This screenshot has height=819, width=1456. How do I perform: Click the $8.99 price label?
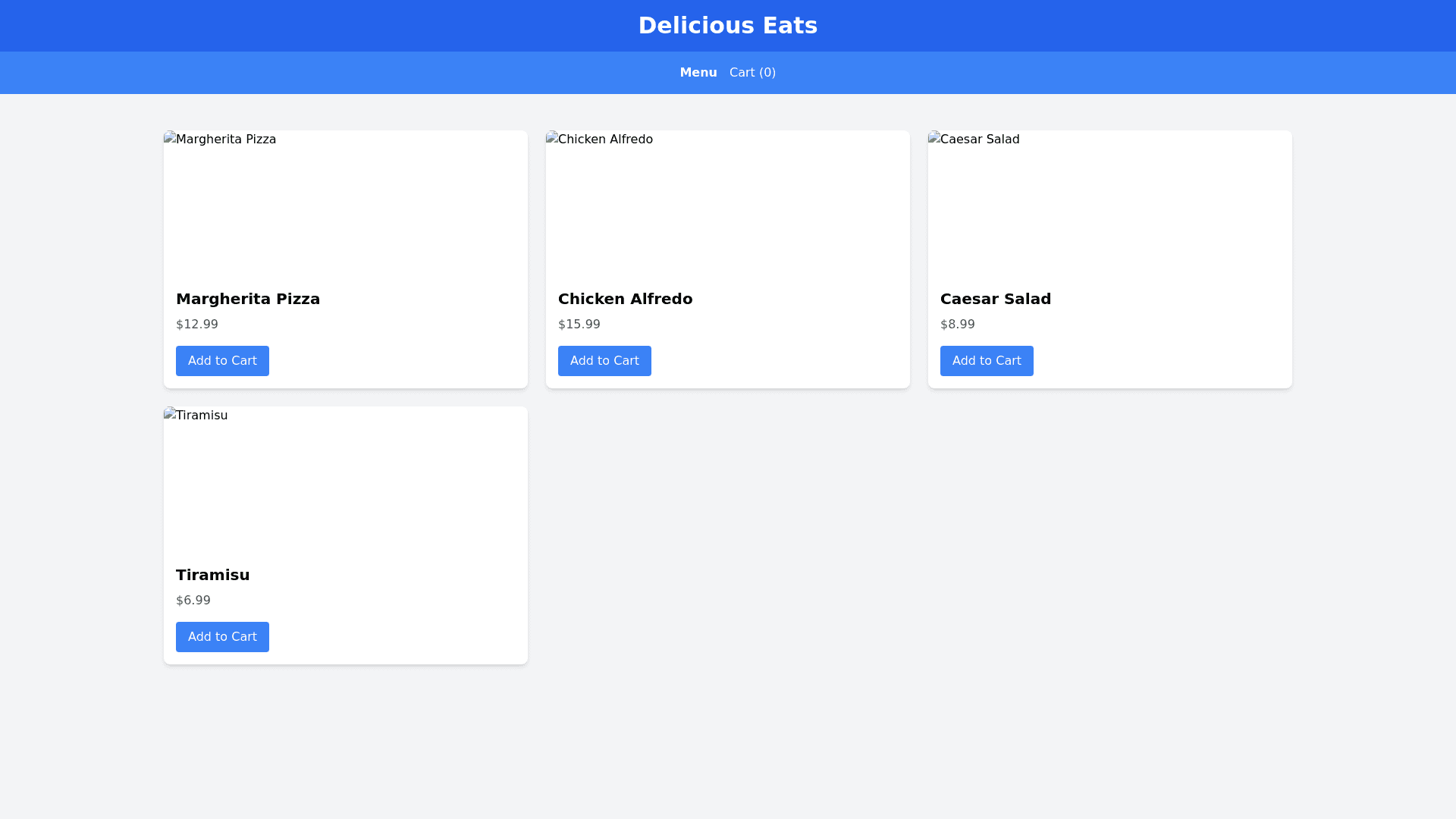tap(957, 325)
